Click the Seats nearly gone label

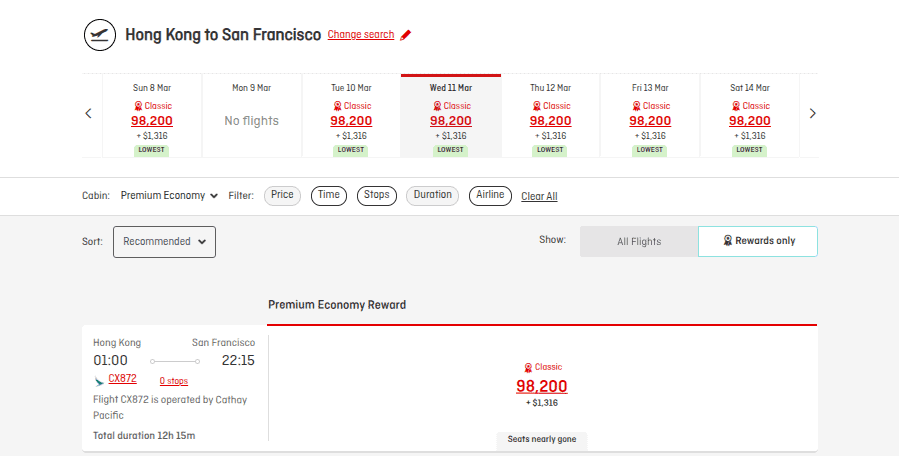542,439
